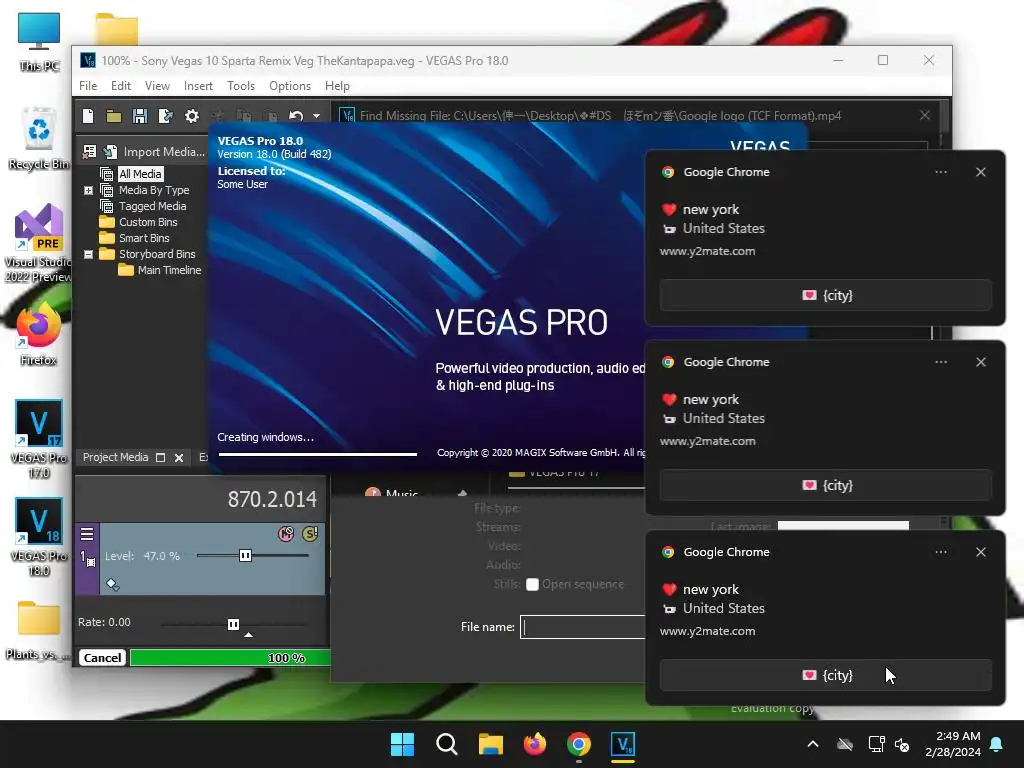Click the Copy toolbar icon

(x=244, y=116)
